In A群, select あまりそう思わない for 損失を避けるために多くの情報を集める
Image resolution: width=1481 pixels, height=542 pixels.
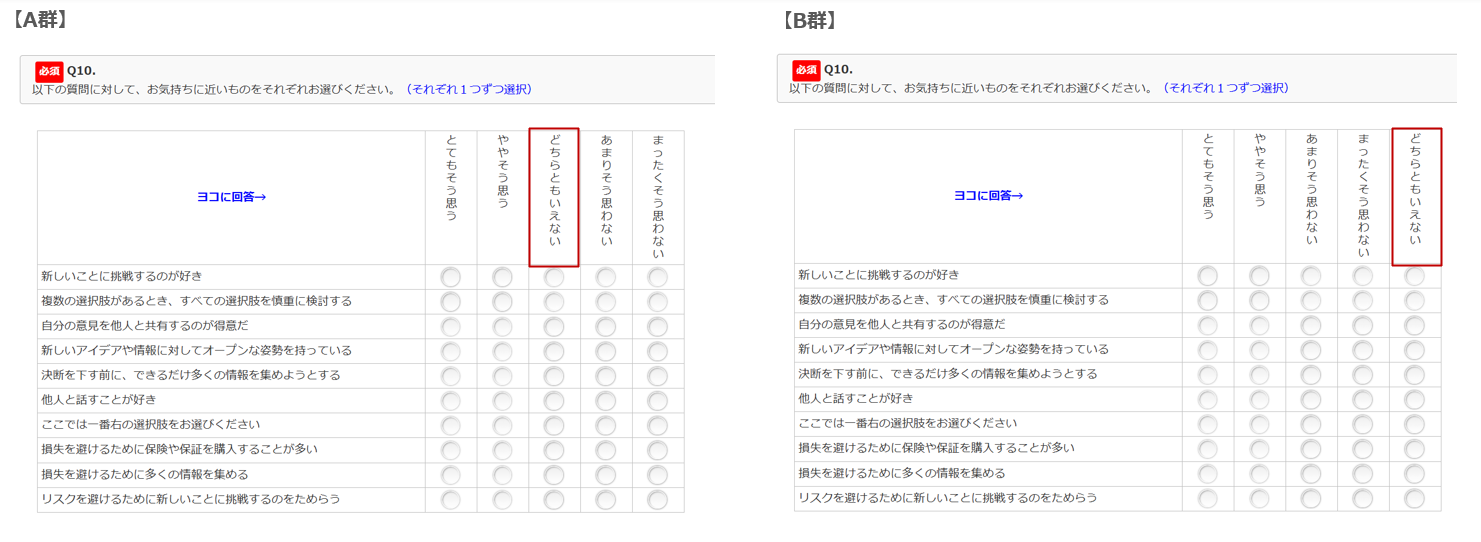[x=606, y=475]
